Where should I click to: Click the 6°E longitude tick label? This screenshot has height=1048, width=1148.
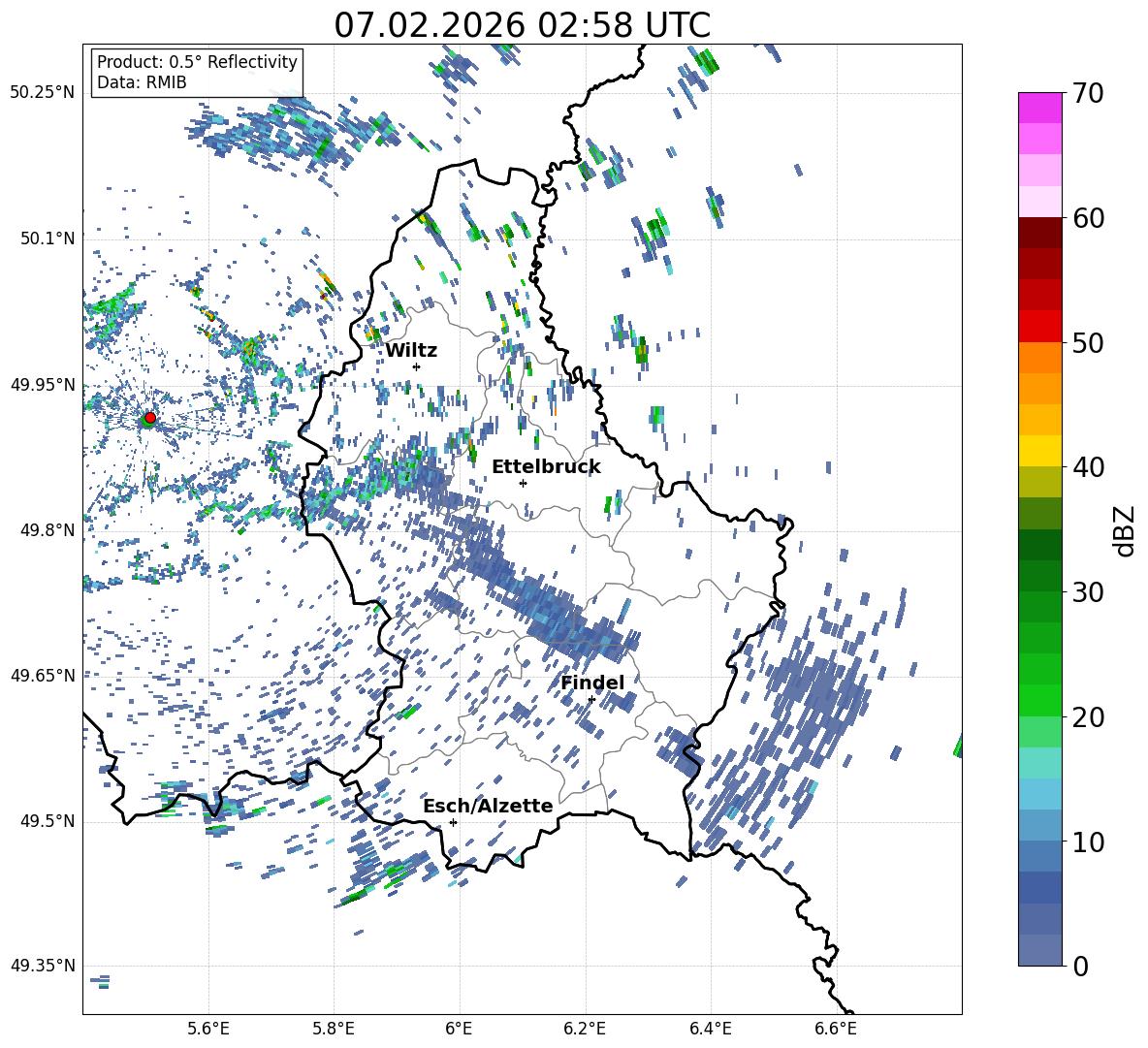click(x=459, y=1028)
